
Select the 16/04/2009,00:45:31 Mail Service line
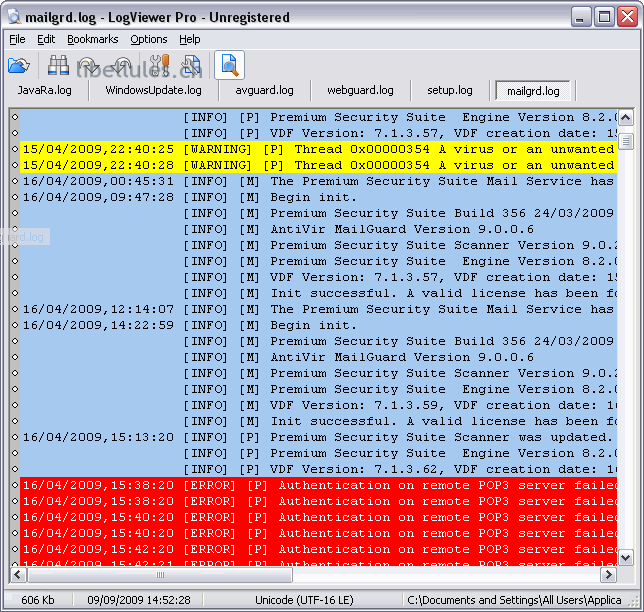click(x=318, y=181)
